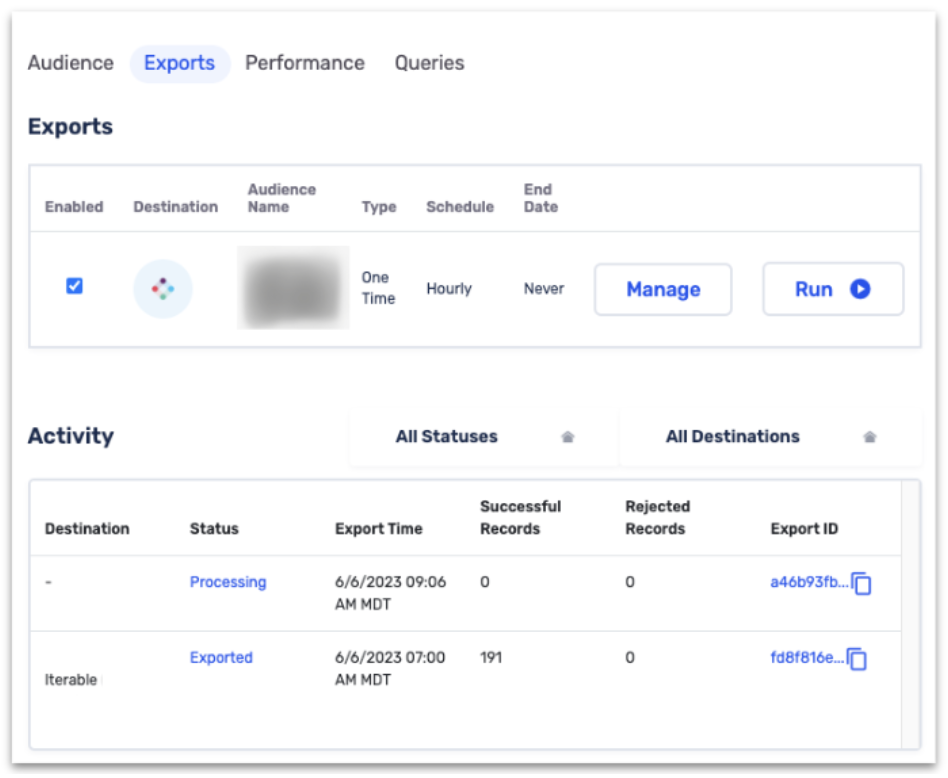Click the 'One Time' type value
948x778 pixels.
(x=378, y=288)
